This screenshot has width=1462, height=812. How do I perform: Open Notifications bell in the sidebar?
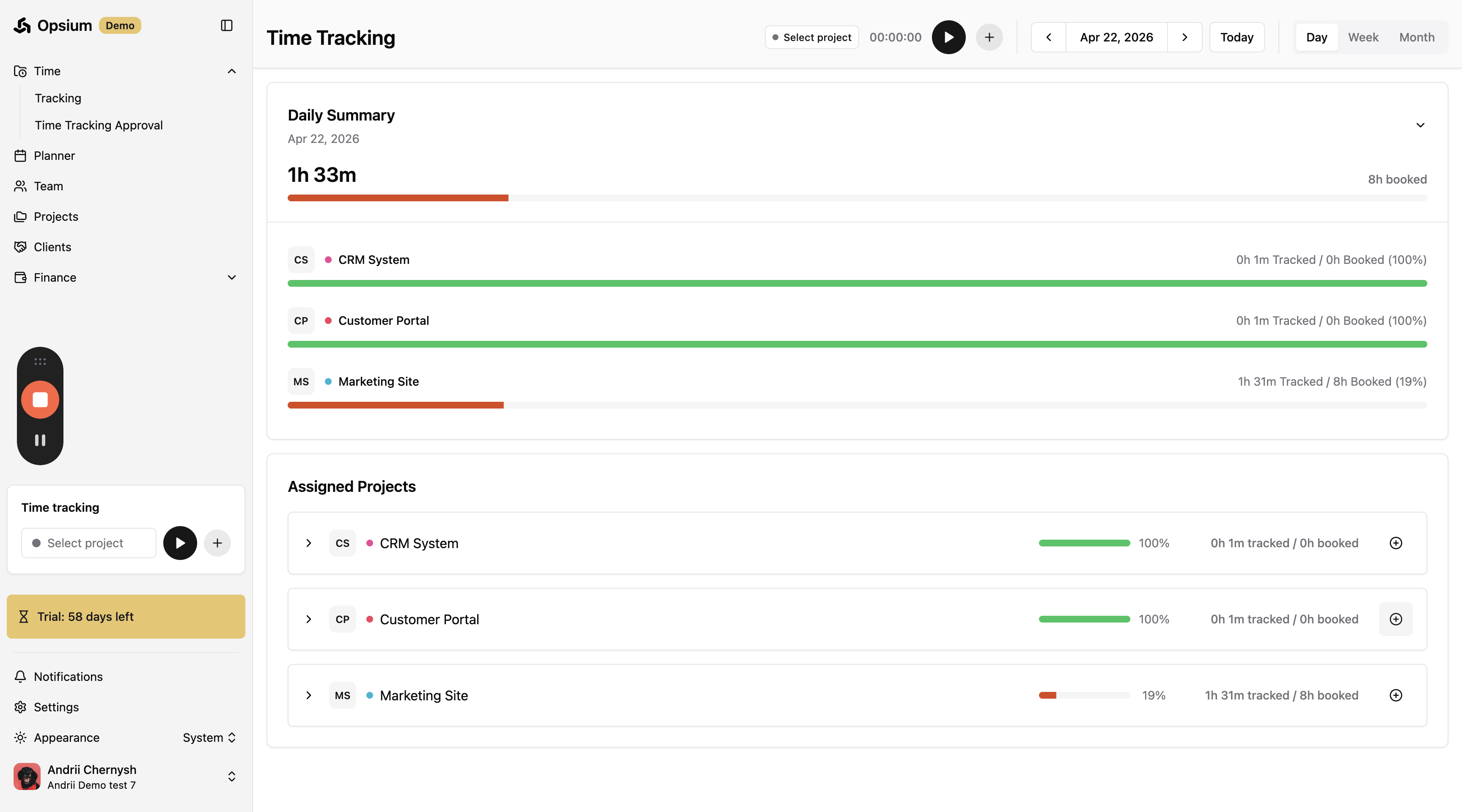[68, 676]
